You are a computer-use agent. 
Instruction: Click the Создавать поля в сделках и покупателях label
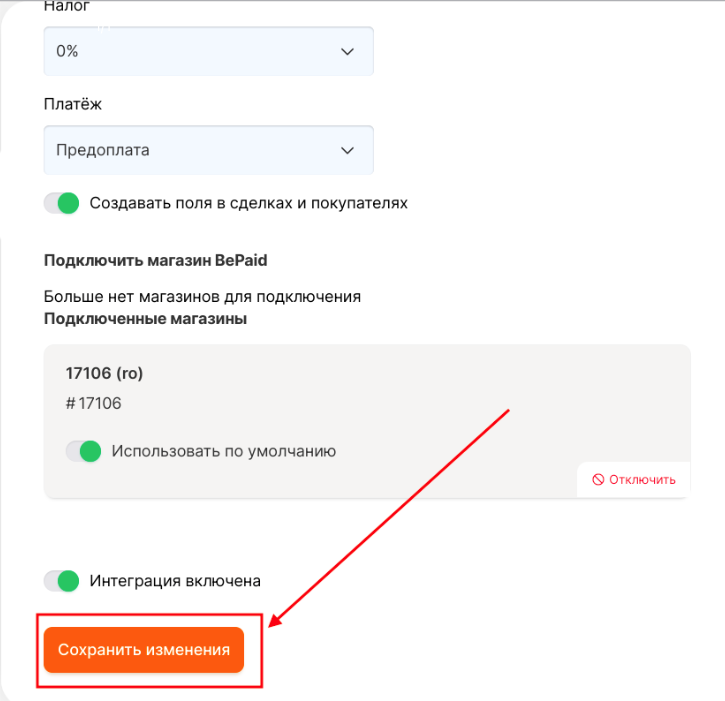(x=249, y=203)
